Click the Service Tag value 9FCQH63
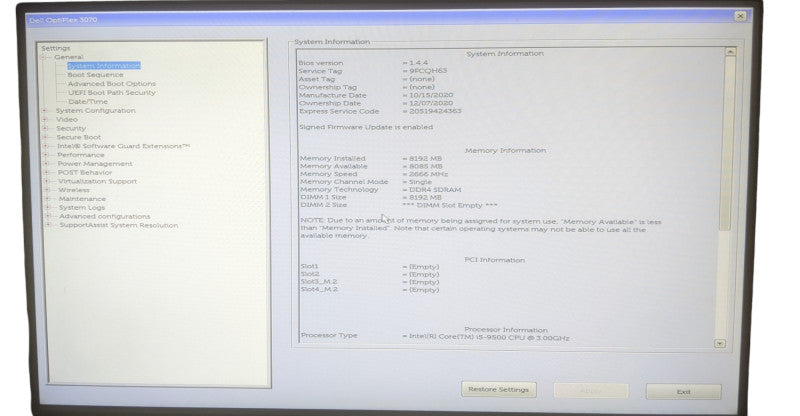The image size is (800, 416). tap(428, 71)
